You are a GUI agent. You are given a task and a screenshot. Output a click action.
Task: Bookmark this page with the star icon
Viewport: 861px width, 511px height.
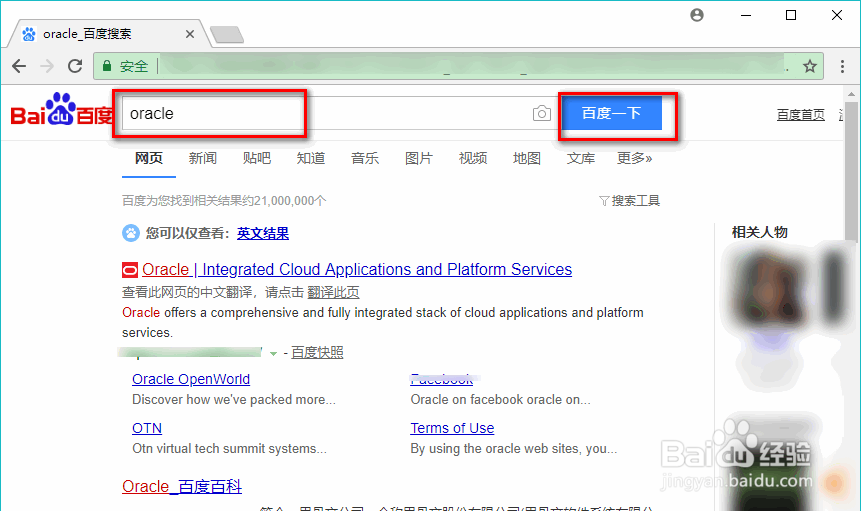(810, 66)
